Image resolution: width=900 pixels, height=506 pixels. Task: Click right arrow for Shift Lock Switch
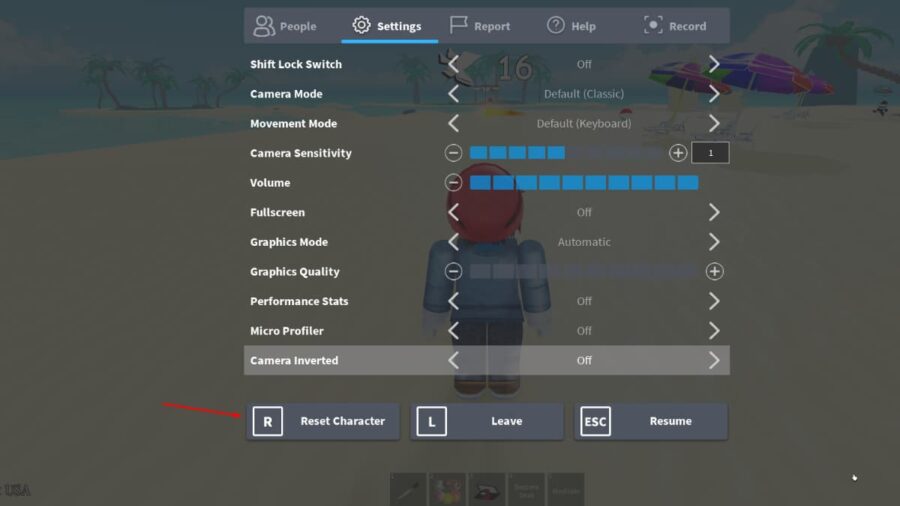[714, 64]
